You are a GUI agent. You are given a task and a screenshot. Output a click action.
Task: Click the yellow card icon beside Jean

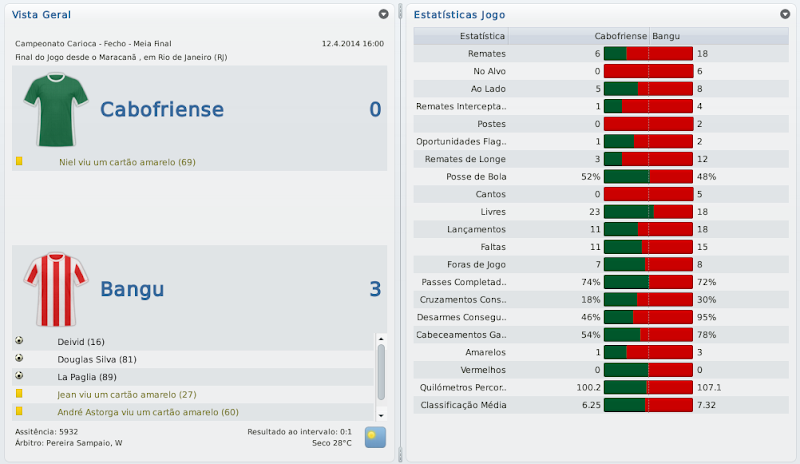[x=19, y=394]
